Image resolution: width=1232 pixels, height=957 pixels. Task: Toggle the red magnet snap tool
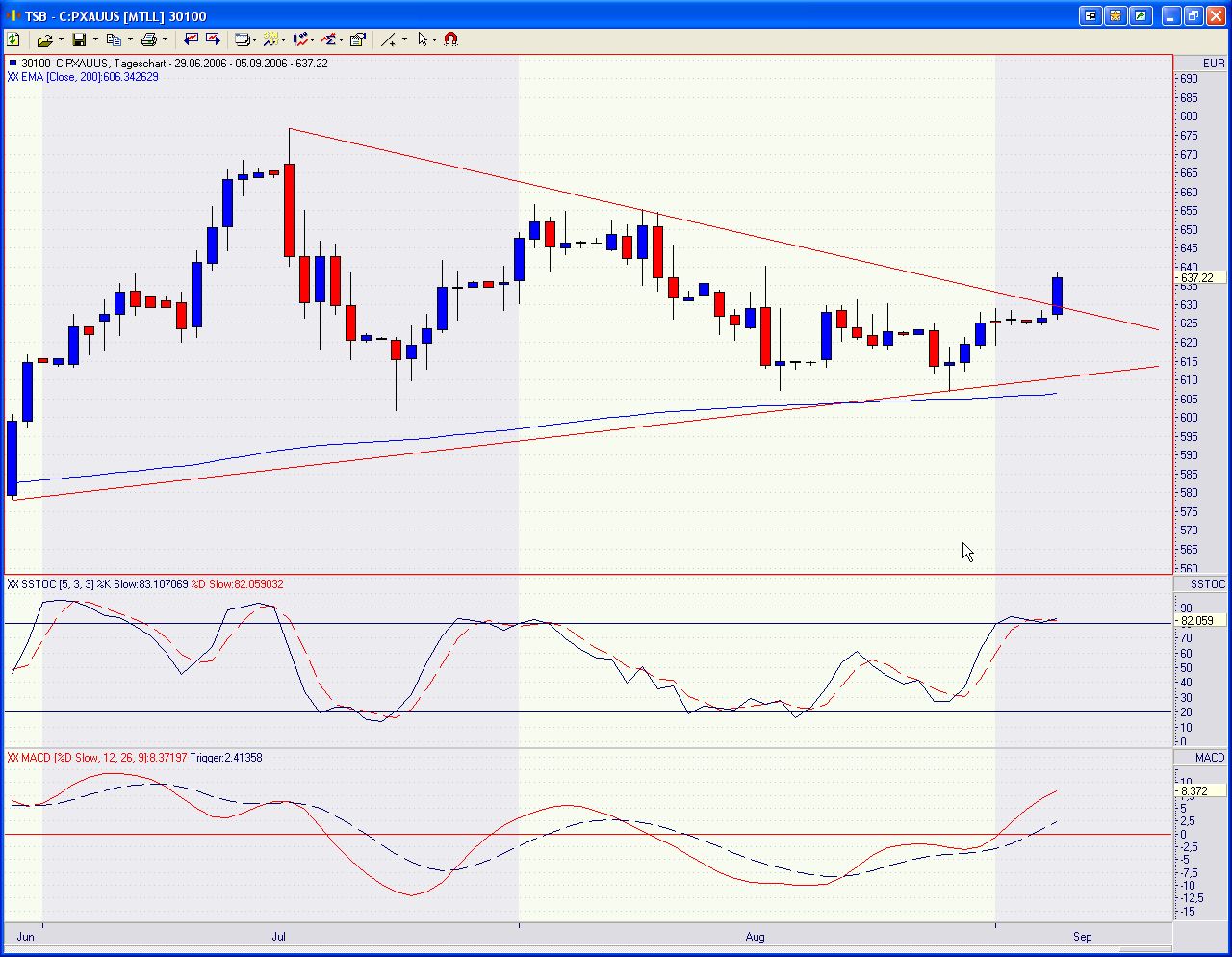[x=450, y=39]
